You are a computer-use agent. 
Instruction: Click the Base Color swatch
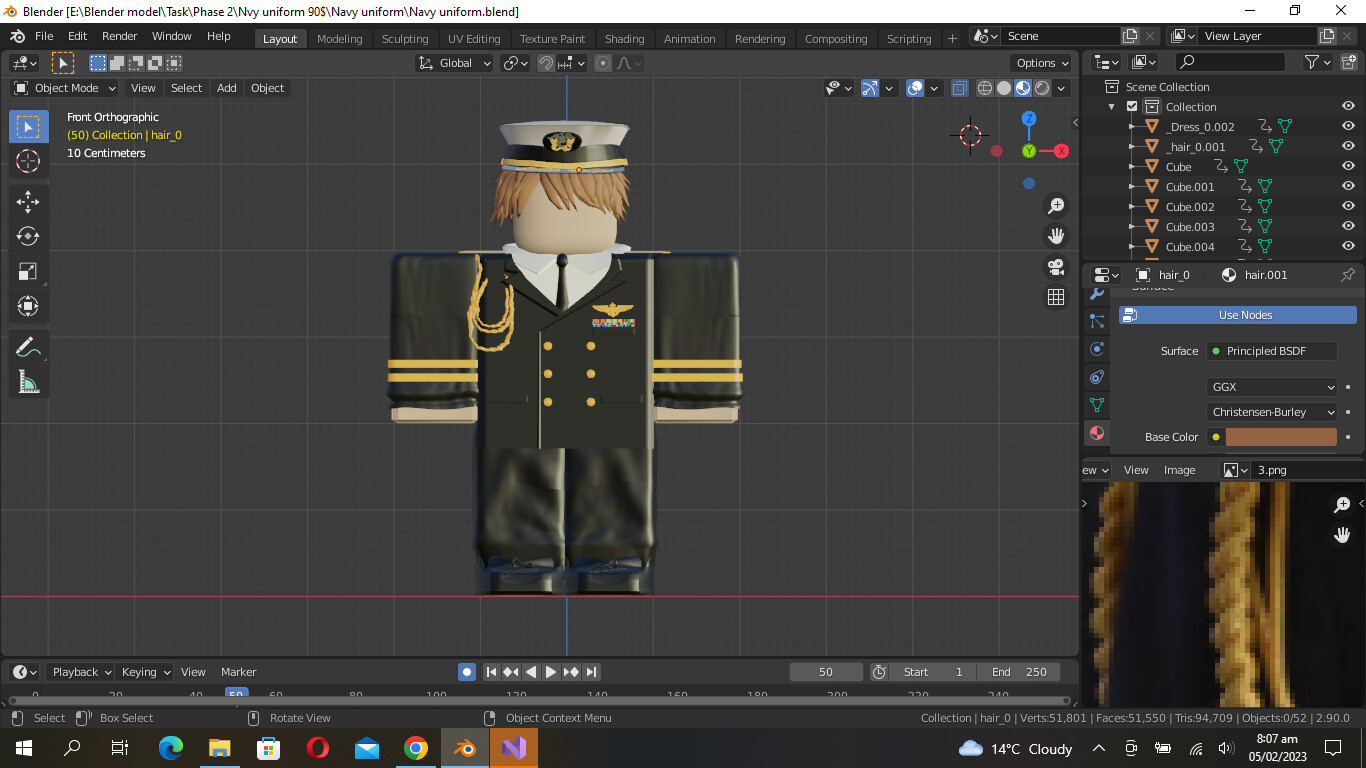click(1281, 437)
